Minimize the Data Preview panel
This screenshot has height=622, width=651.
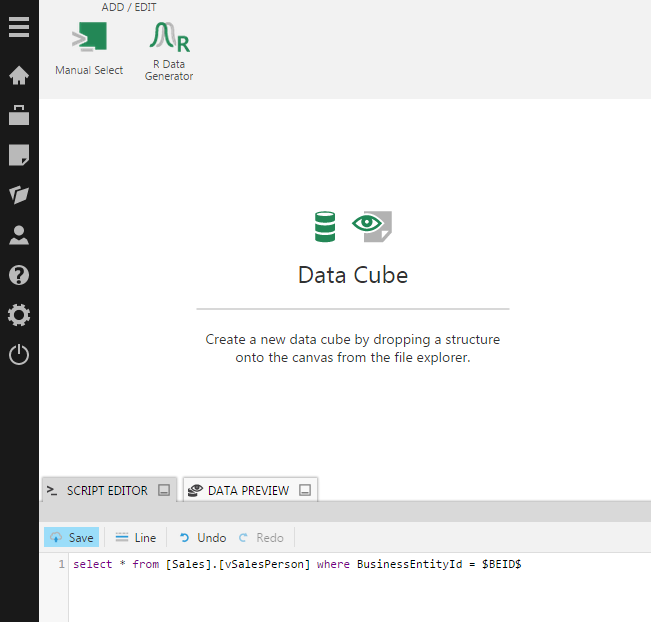tap(305, 490)
